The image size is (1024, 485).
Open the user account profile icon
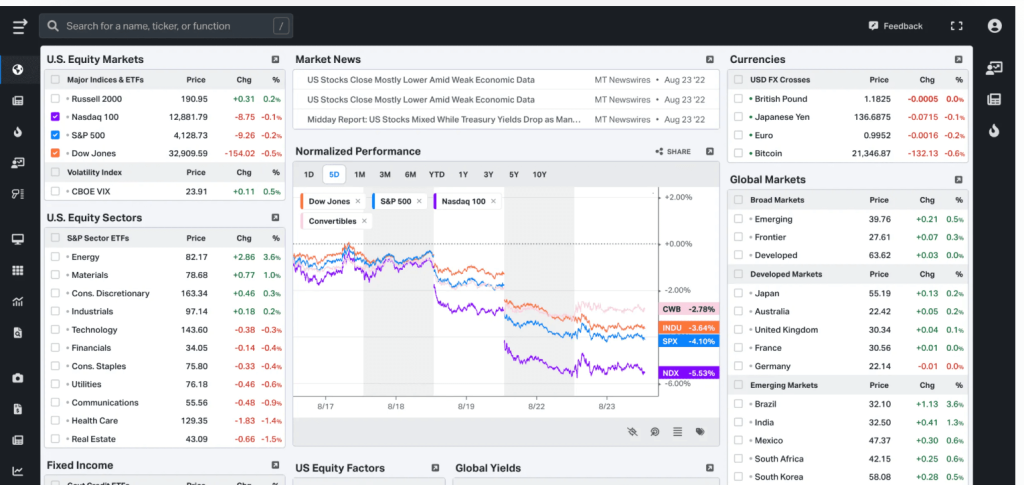click(995, 26)
